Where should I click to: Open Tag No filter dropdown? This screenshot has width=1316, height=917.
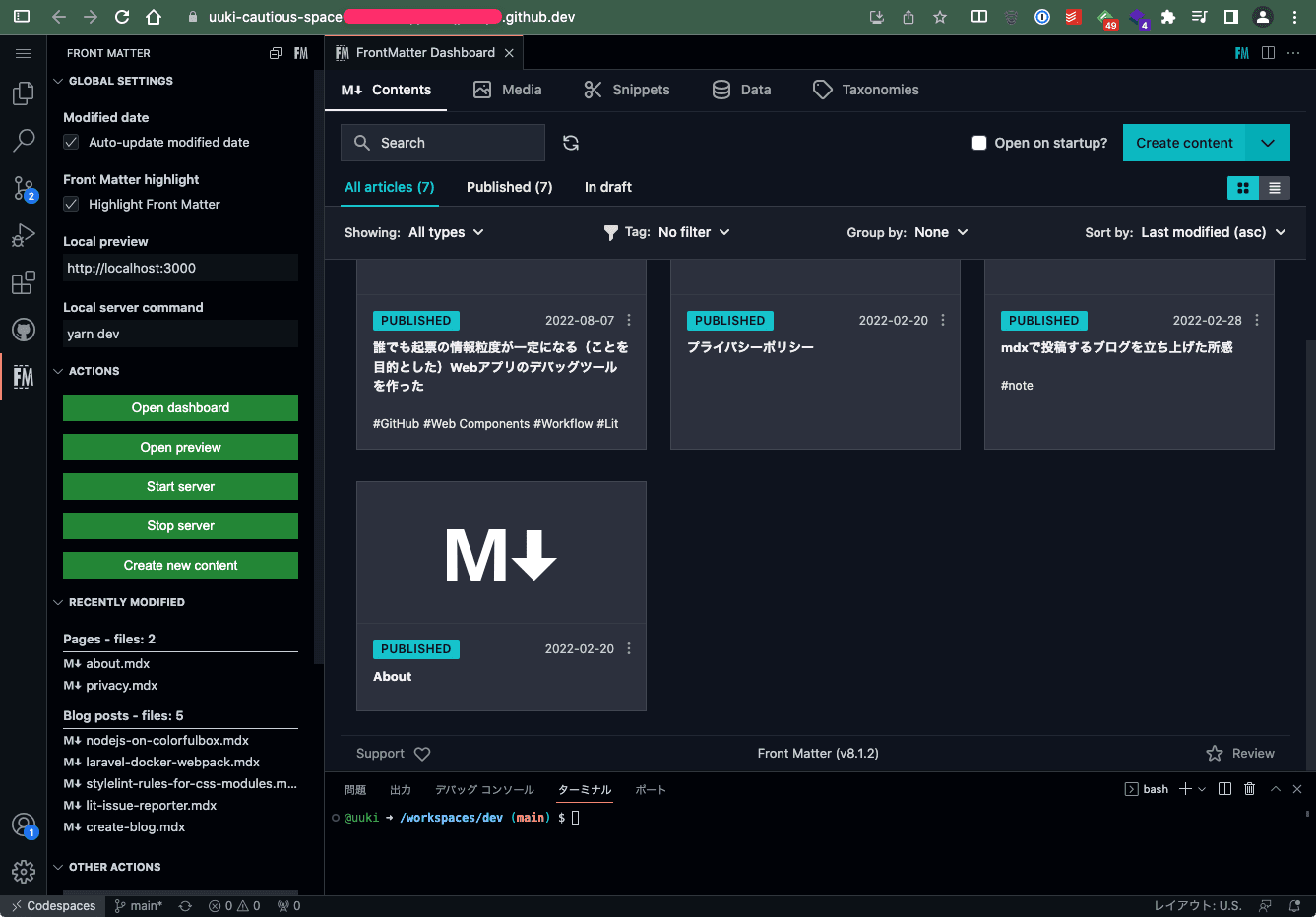[694, 232]
